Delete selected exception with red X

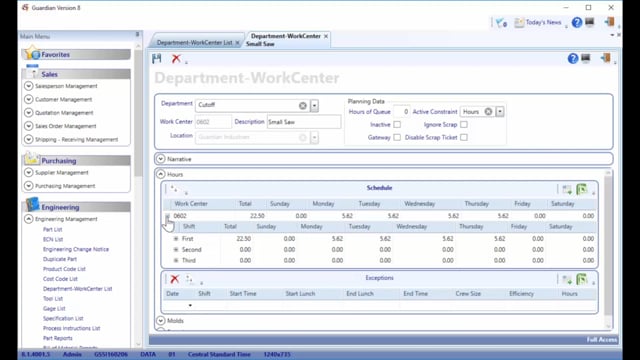point(175,279)
